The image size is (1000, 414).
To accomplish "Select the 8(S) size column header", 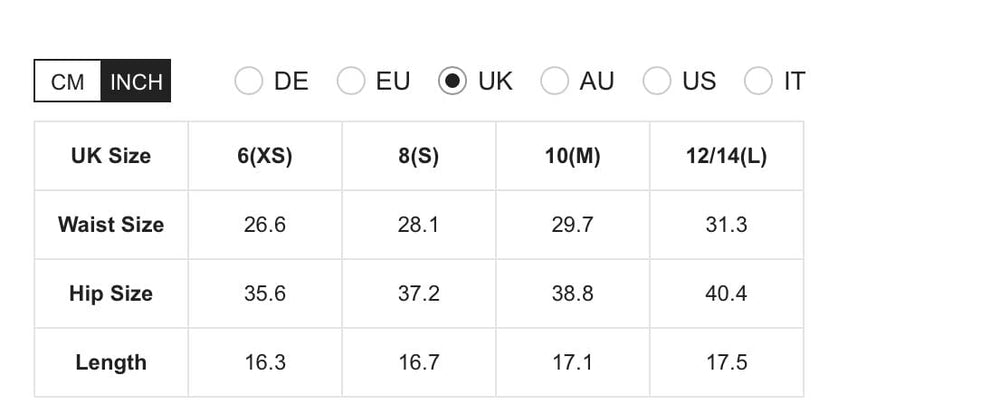I will tap(418, 156).
